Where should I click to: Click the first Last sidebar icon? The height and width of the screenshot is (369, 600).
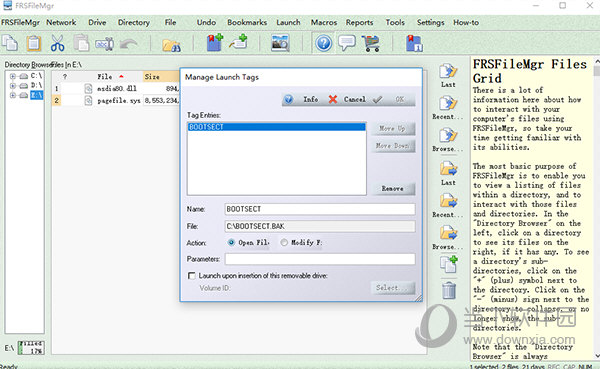[x=448, y=71]
